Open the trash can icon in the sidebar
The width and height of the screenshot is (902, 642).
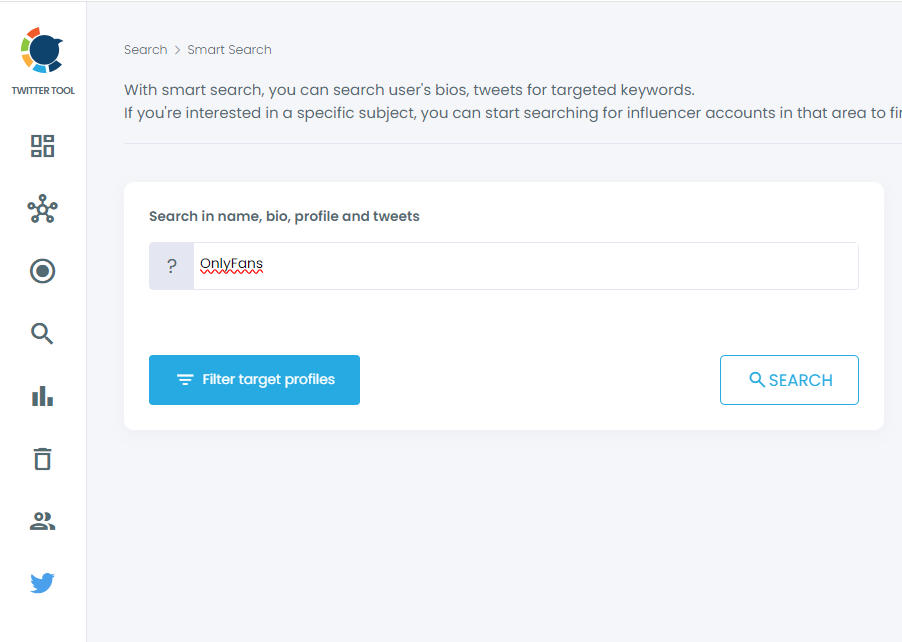(42, 458)
